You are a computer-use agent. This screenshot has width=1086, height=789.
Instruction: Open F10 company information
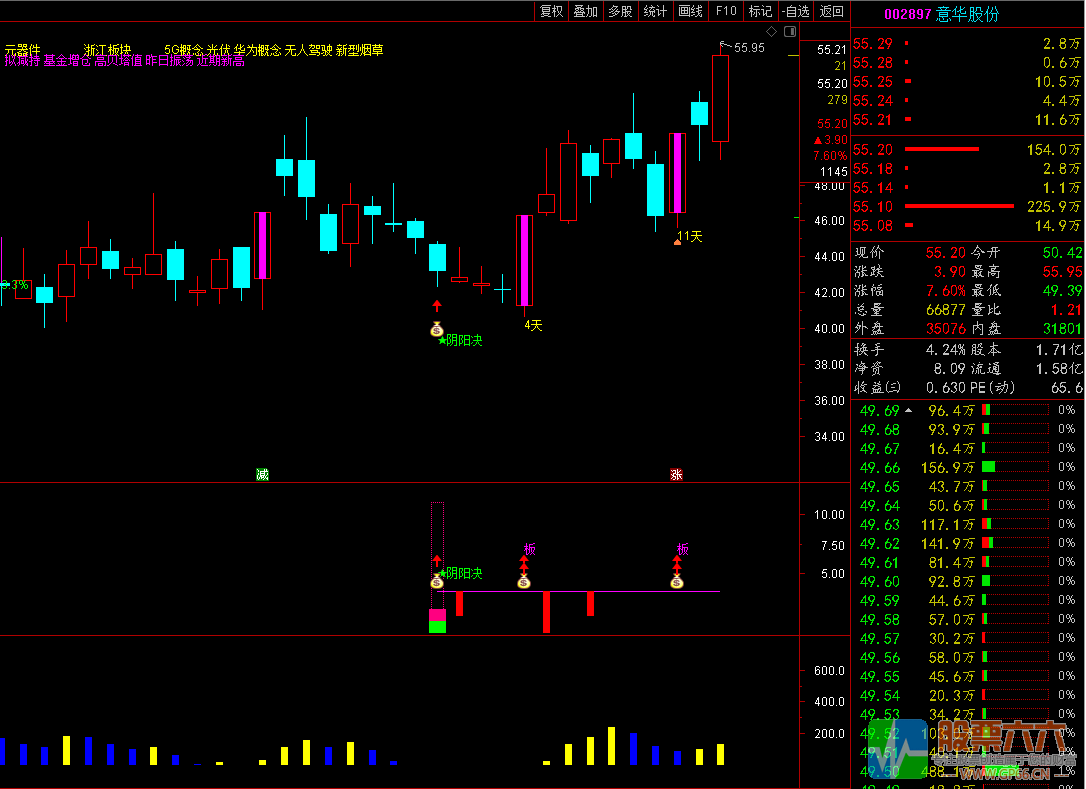click(x=726, y=11)
